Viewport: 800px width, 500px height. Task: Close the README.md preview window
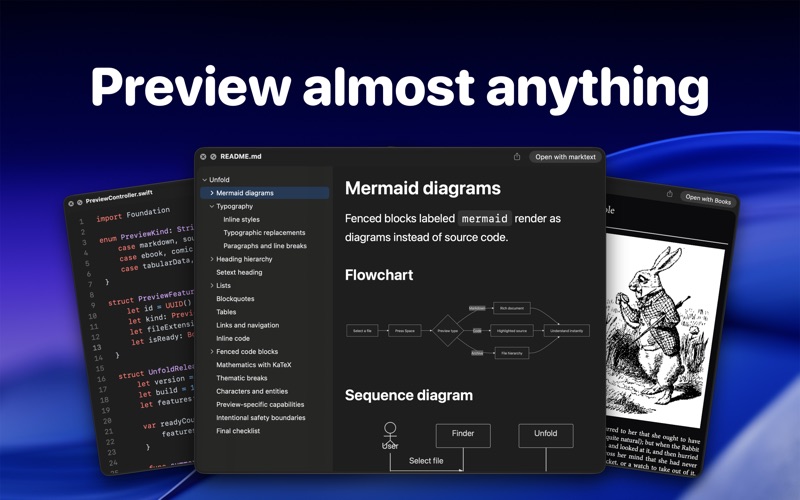(203, 157)
